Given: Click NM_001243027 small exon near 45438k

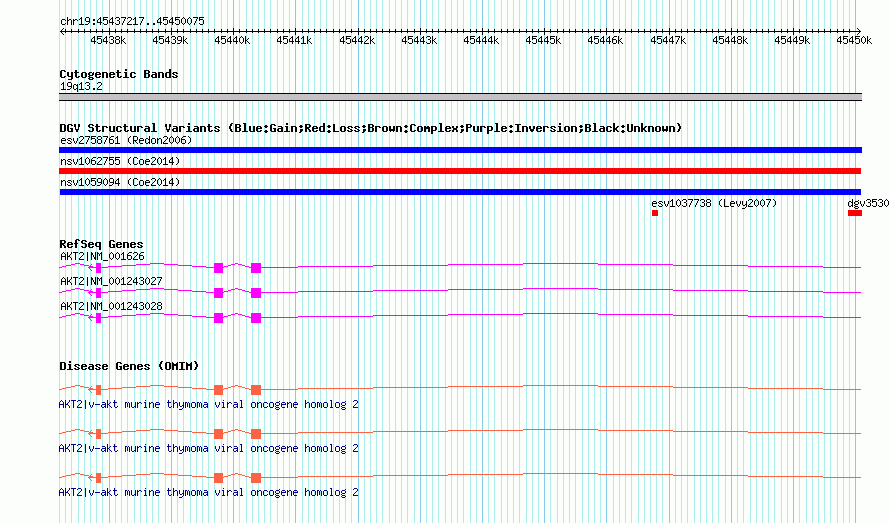Looking at the screenshot, I should pos(99,293).
